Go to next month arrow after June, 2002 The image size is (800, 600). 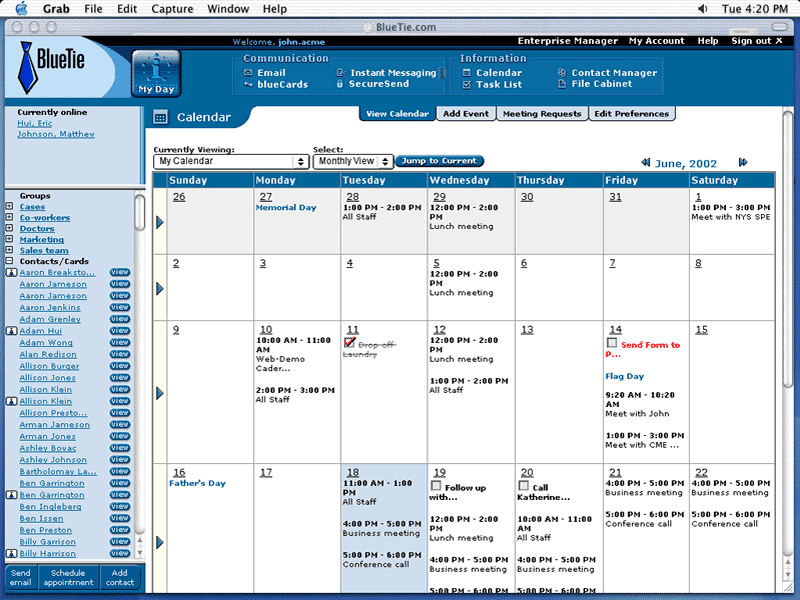743,162
